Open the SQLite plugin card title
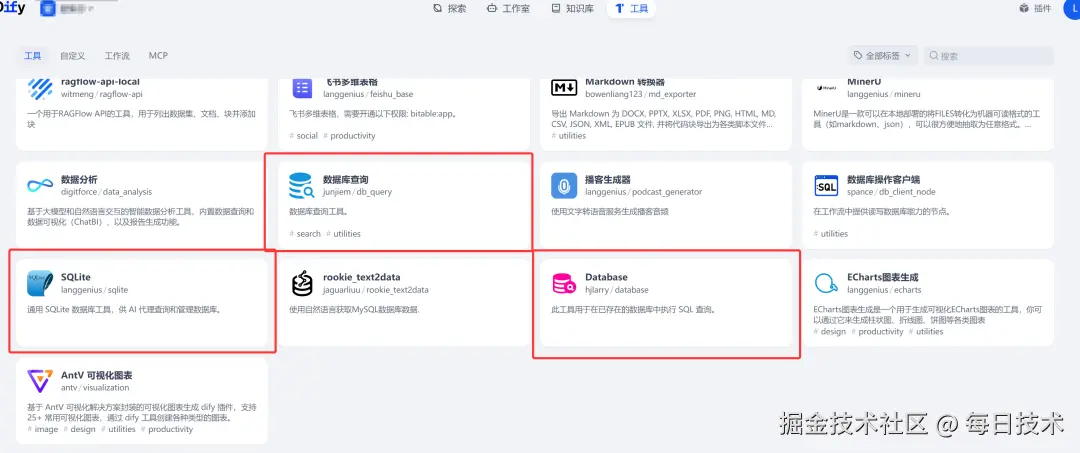 tap(76, 277)
